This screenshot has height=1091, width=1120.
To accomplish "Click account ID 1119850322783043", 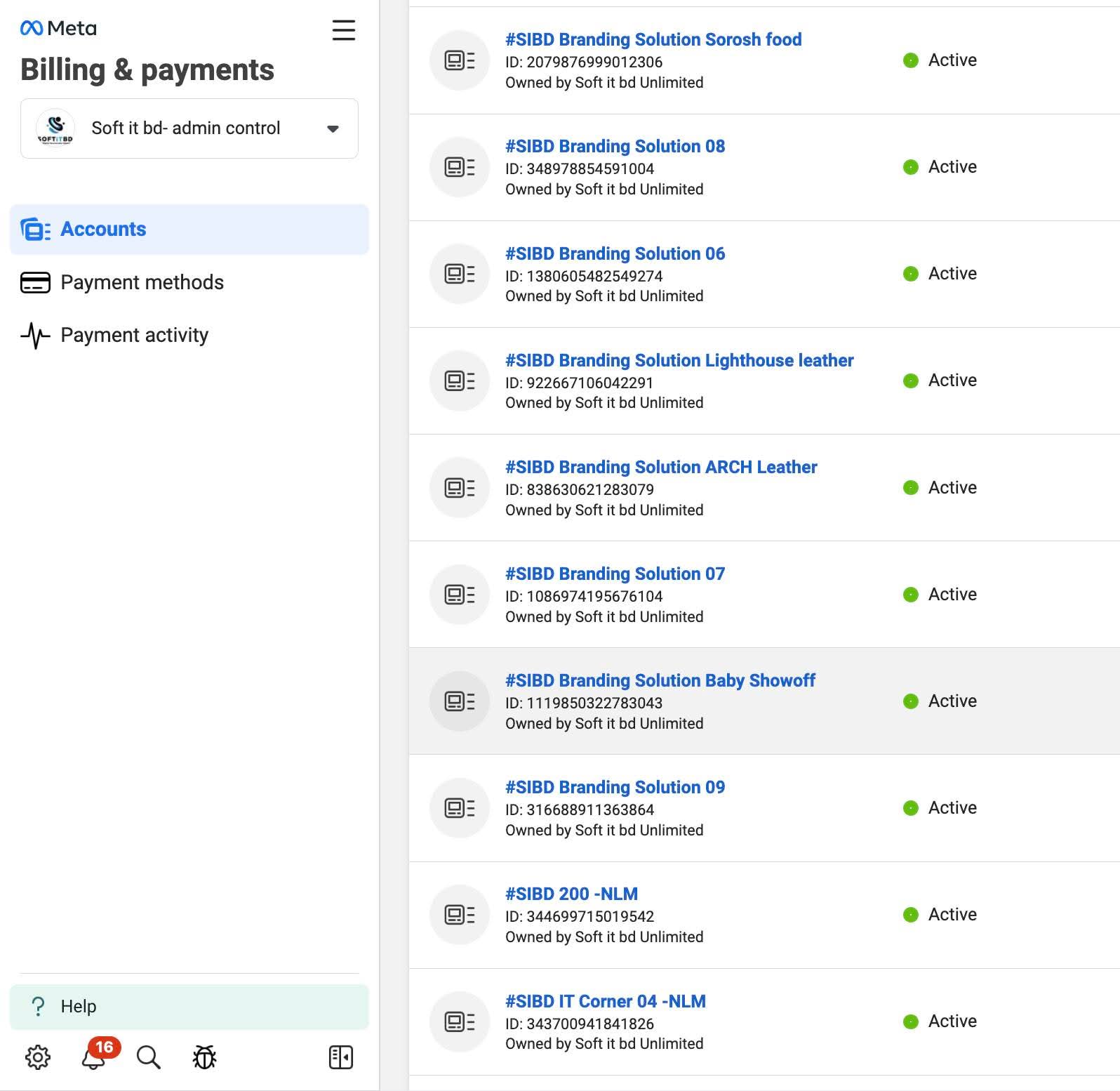I will (x=584, y=703).
